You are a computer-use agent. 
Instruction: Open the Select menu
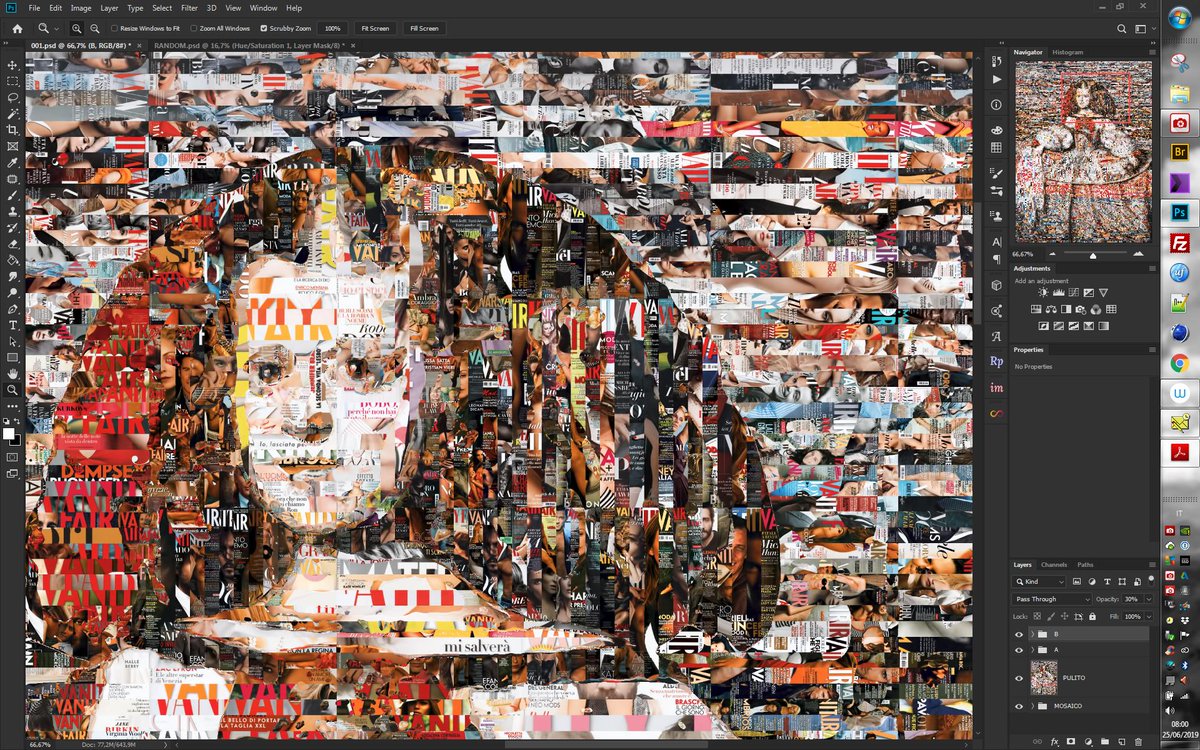click(162, 8)
